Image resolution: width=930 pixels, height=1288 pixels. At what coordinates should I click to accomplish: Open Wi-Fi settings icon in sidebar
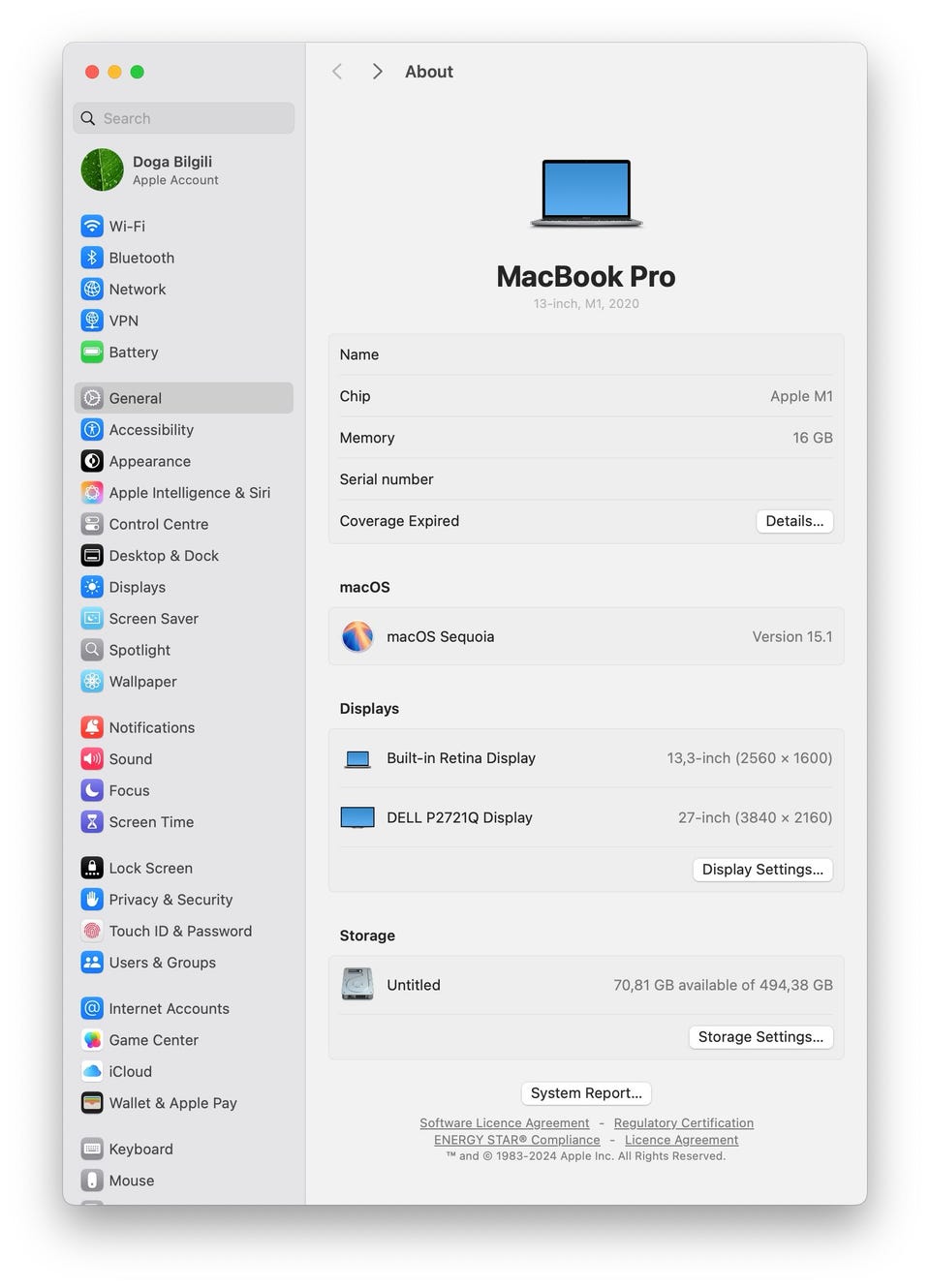[x=92, y=226]
